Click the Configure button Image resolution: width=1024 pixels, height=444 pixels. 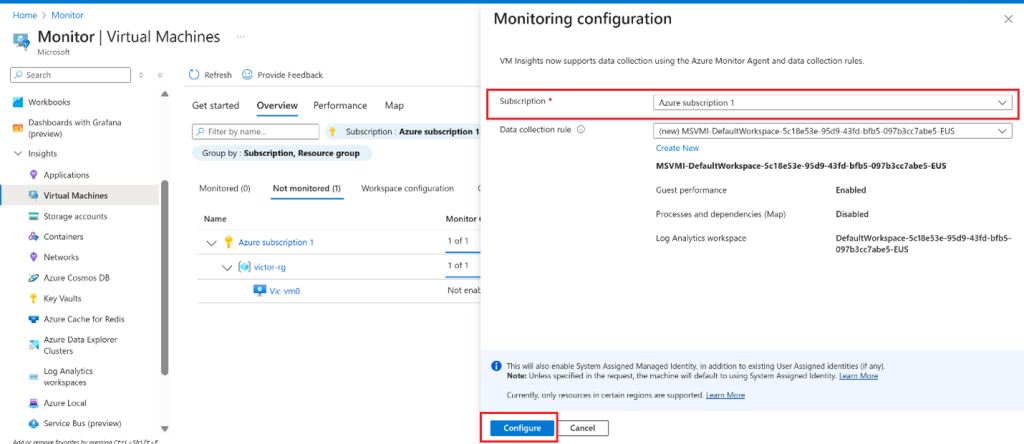point(522,428)
